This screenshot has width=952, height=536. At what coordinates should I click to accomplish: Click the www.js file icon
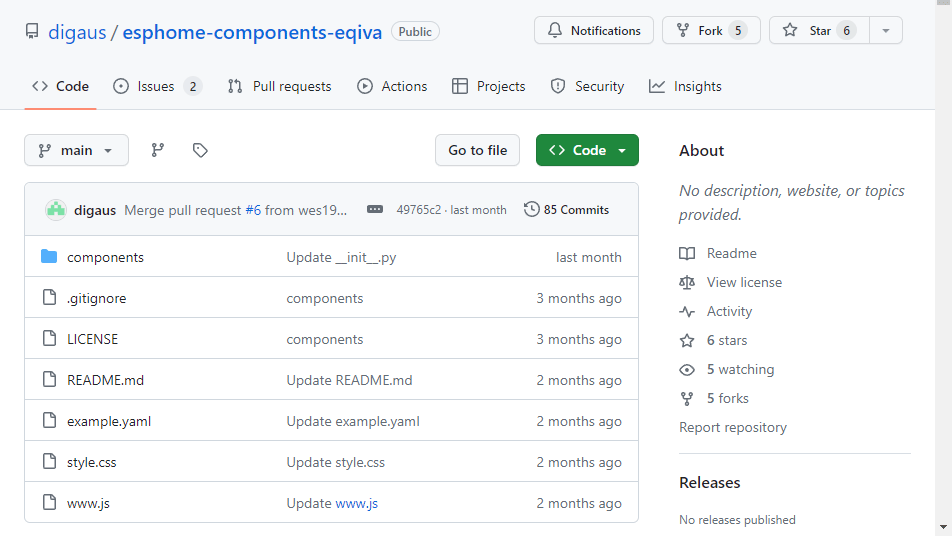click(49, 502)
